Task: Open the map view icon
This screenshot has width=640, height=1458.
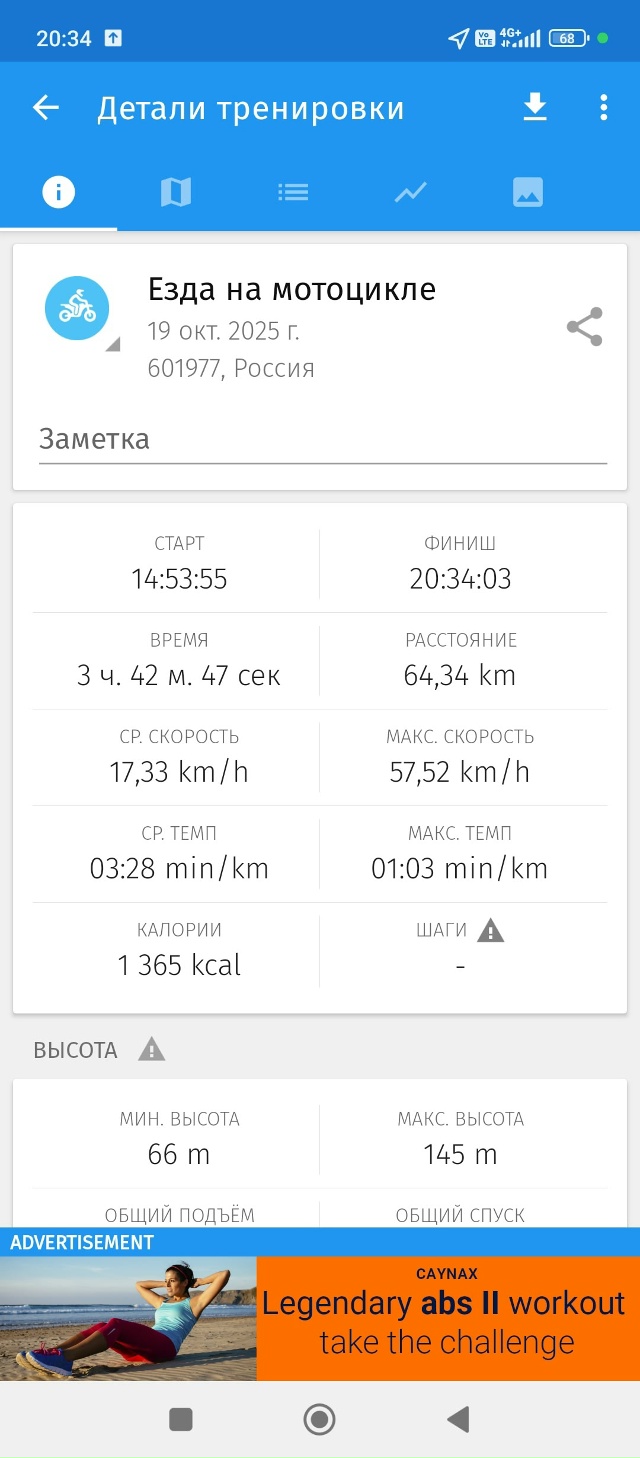Action: coord(175,191)
